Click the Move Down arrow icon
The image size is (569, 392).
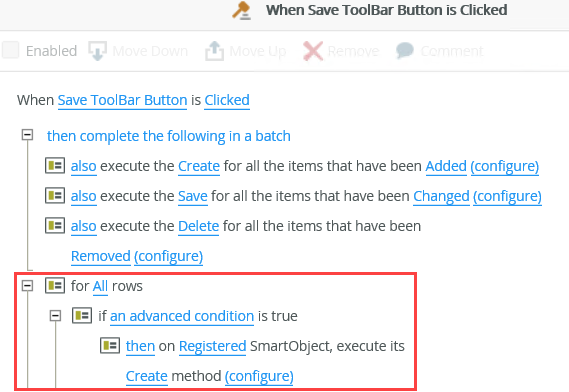[x=98, y=51]
